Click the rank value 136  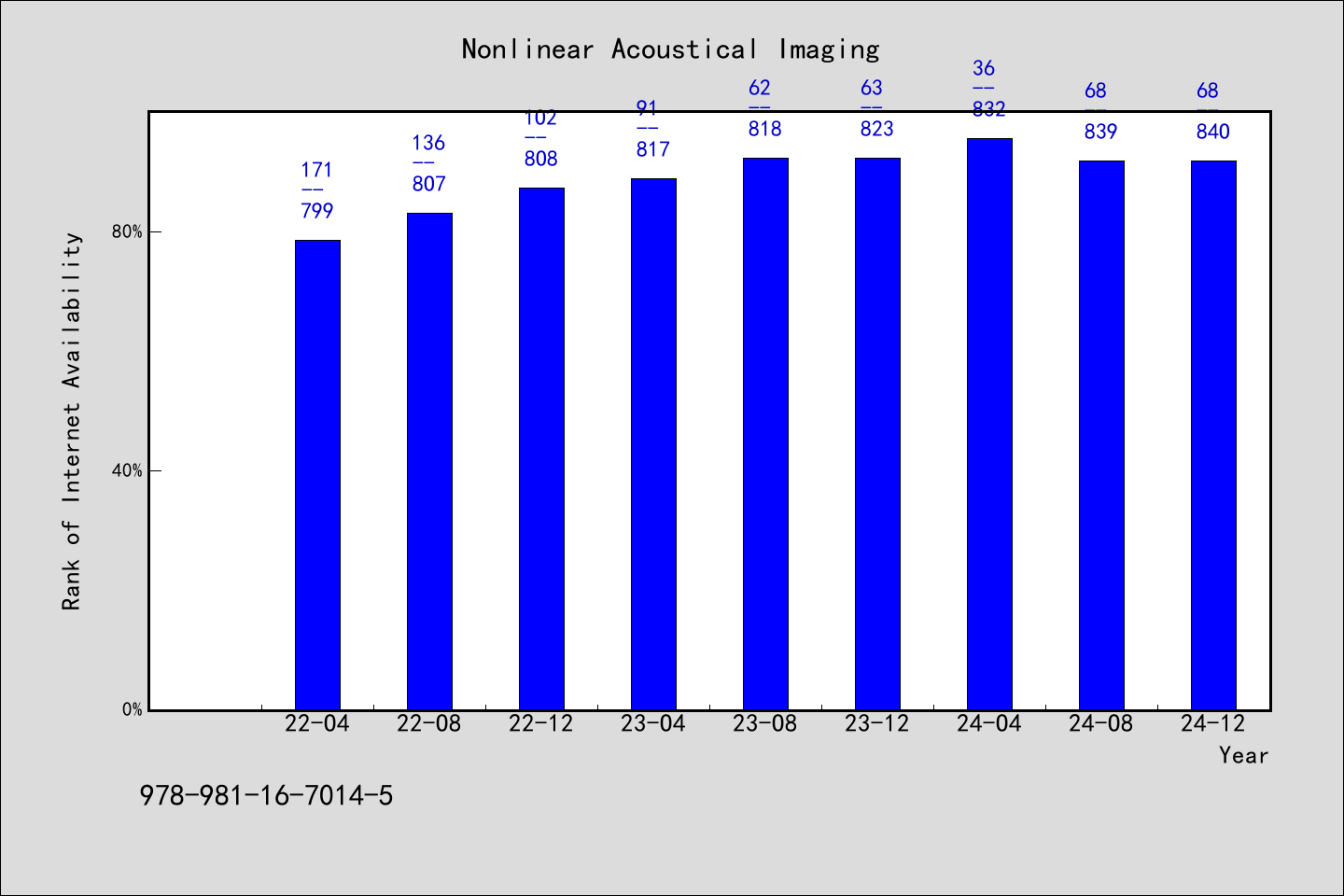428,143
